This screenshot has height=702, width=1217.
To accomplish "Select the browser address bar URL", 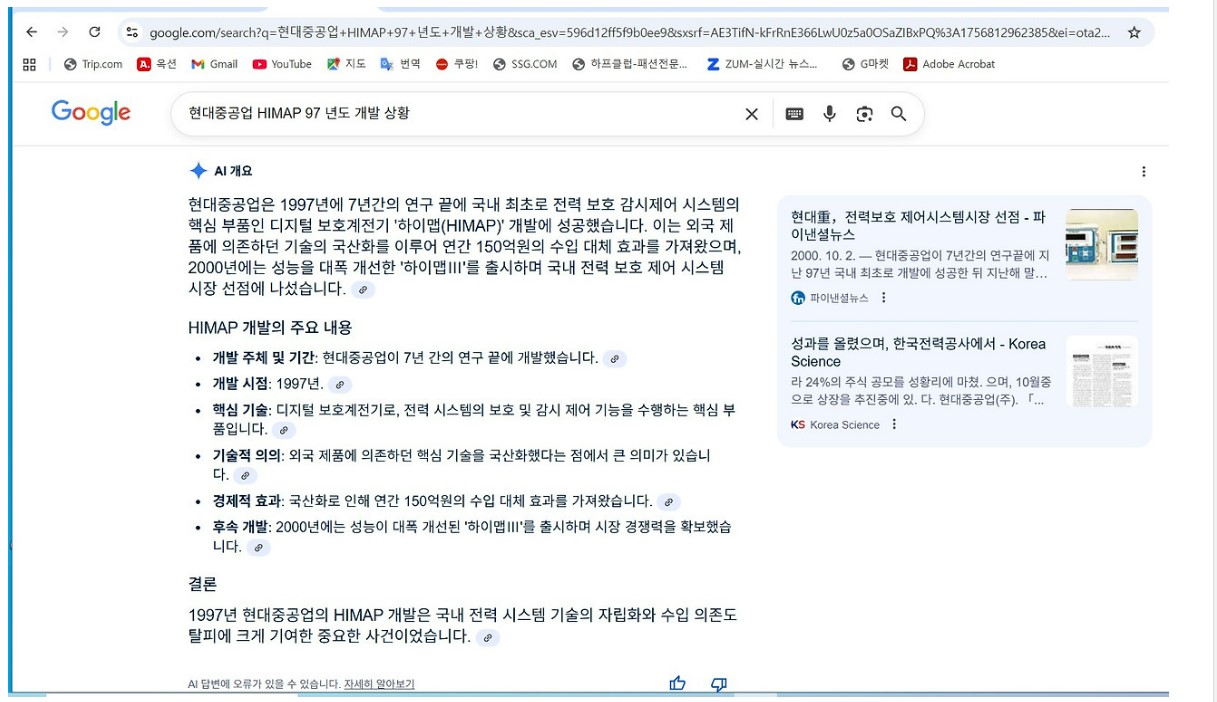I will click(630, 32).
